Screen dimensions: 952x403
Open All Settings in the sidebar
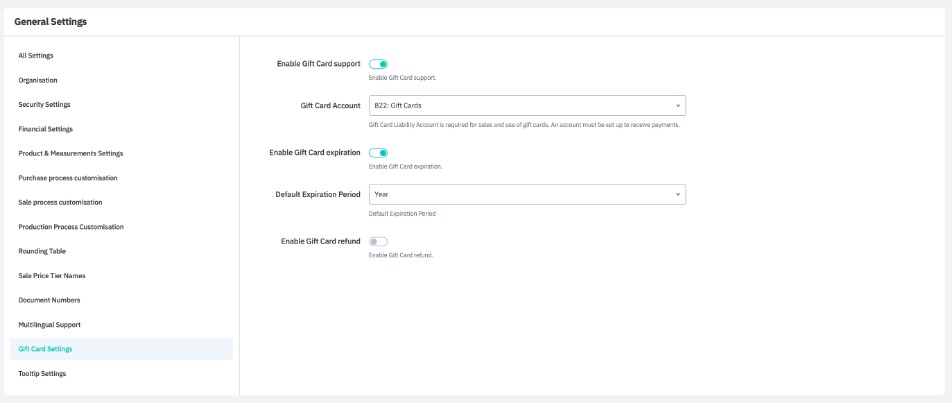[36, 55]
